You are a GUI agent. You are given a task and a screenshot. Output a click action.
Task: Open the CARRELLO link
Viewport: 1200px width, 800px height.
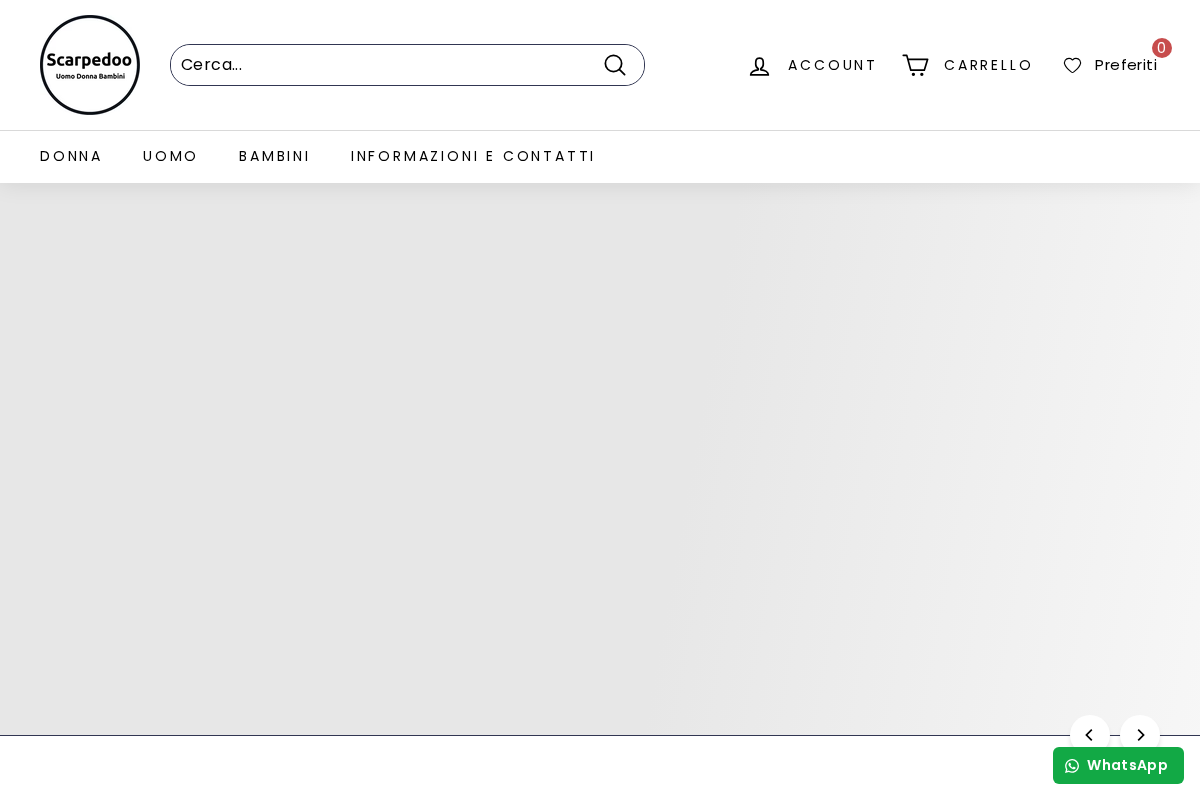pos(988,65)
